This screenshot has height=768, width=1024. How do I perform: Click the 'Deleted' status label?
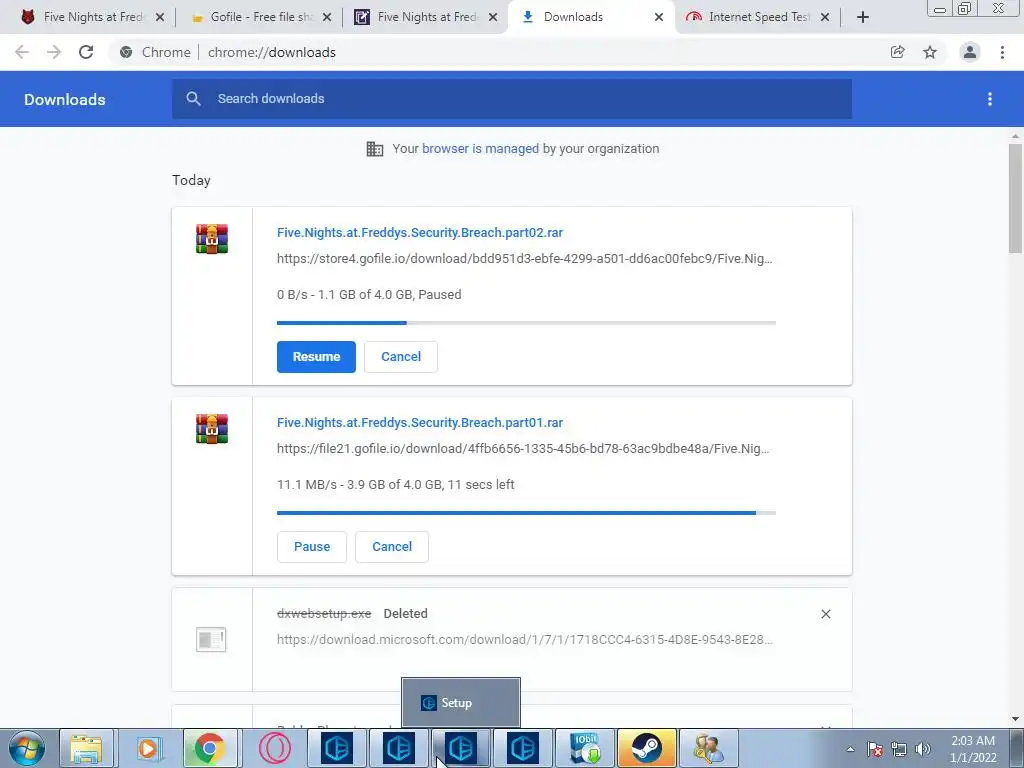click(x=406, y=614)
